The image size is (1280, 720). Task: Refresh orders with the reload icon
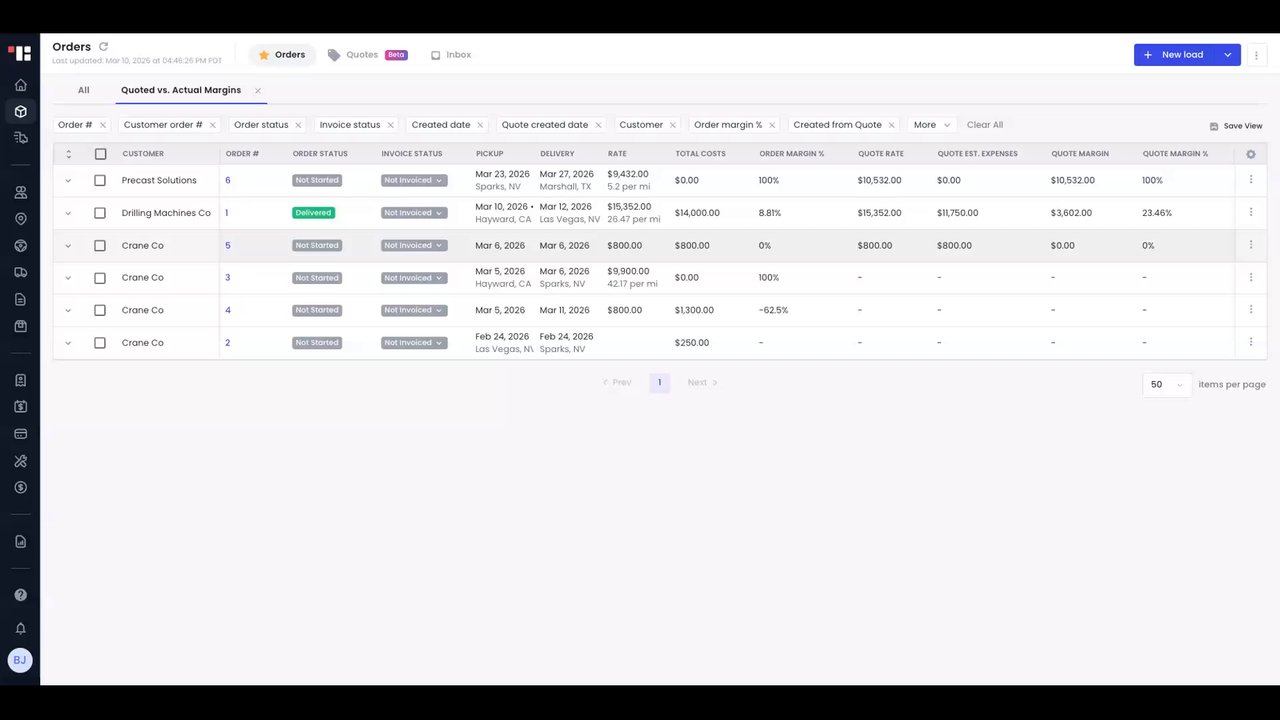point(103,47)
